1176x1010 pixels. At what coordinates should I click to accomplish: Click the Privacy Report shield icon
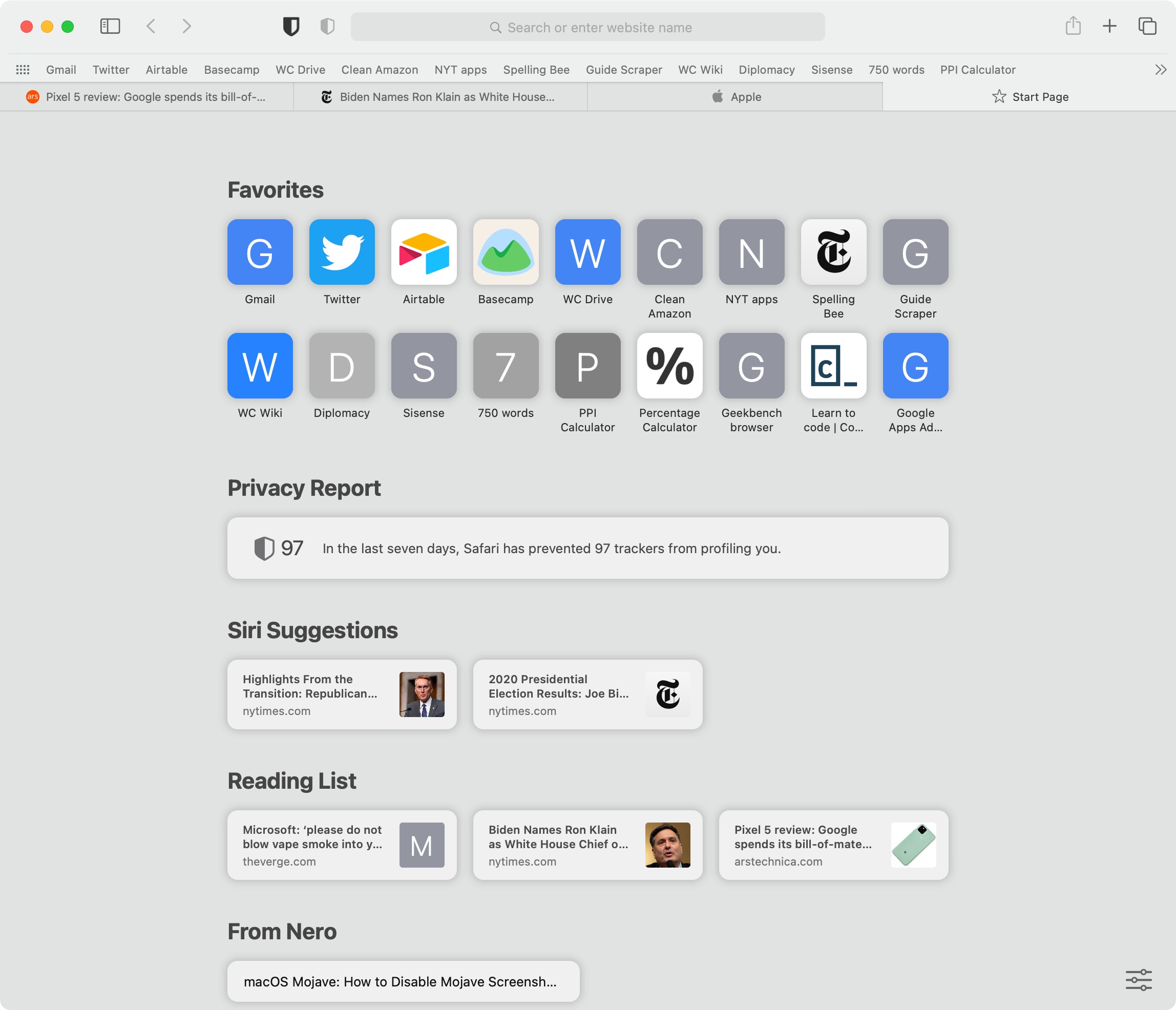(x=263, y=548)
